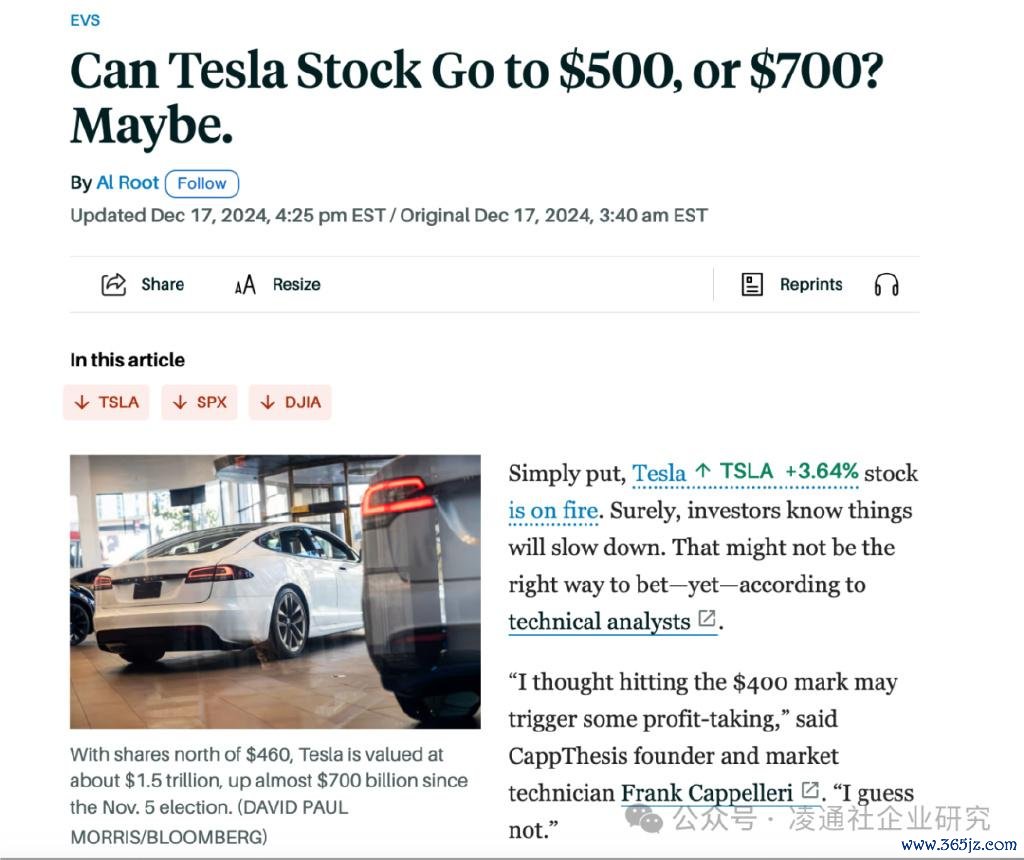
Task: Open the EVS section link
Action: (85, 20)
